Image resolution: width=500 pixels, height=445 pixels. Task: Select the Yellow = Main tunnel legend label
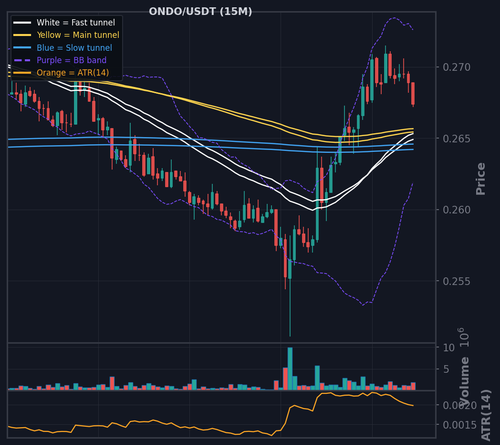coord(78,35)
